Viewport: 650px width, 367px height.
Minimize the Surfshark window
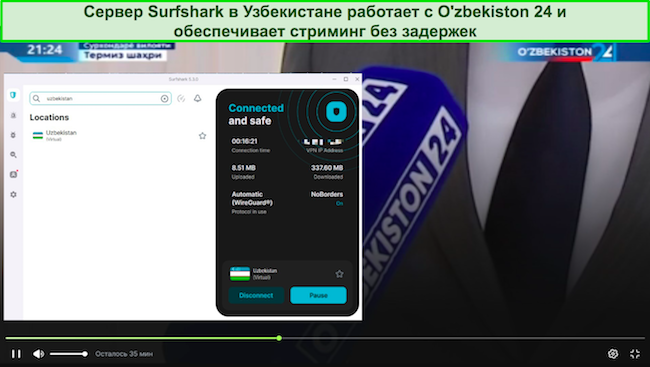point(335,79)
